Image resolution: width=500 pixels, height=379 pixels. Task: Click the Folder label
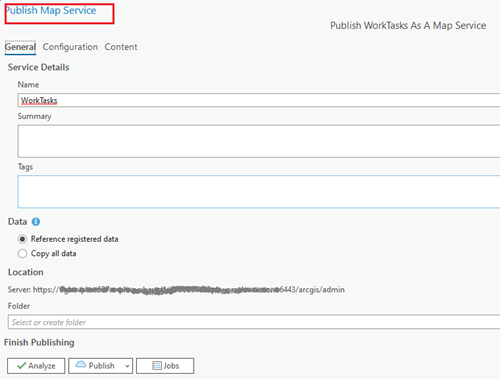pyautogui.click(x=19, y=306)
